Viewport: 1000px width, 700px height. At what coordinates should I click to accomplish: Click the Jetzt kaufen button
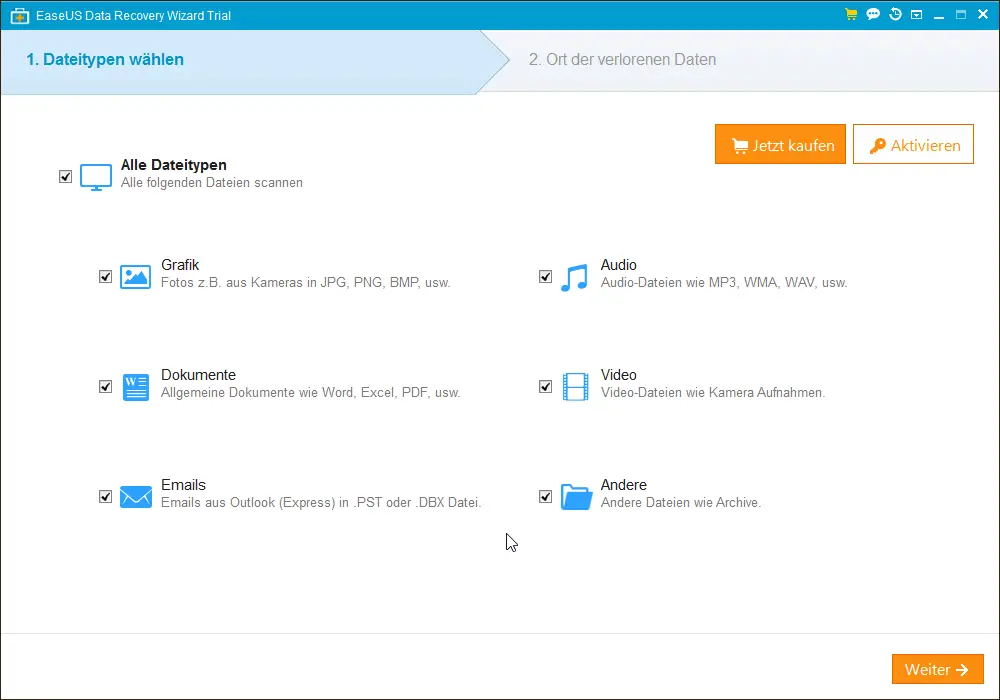(x=780, y=144)
